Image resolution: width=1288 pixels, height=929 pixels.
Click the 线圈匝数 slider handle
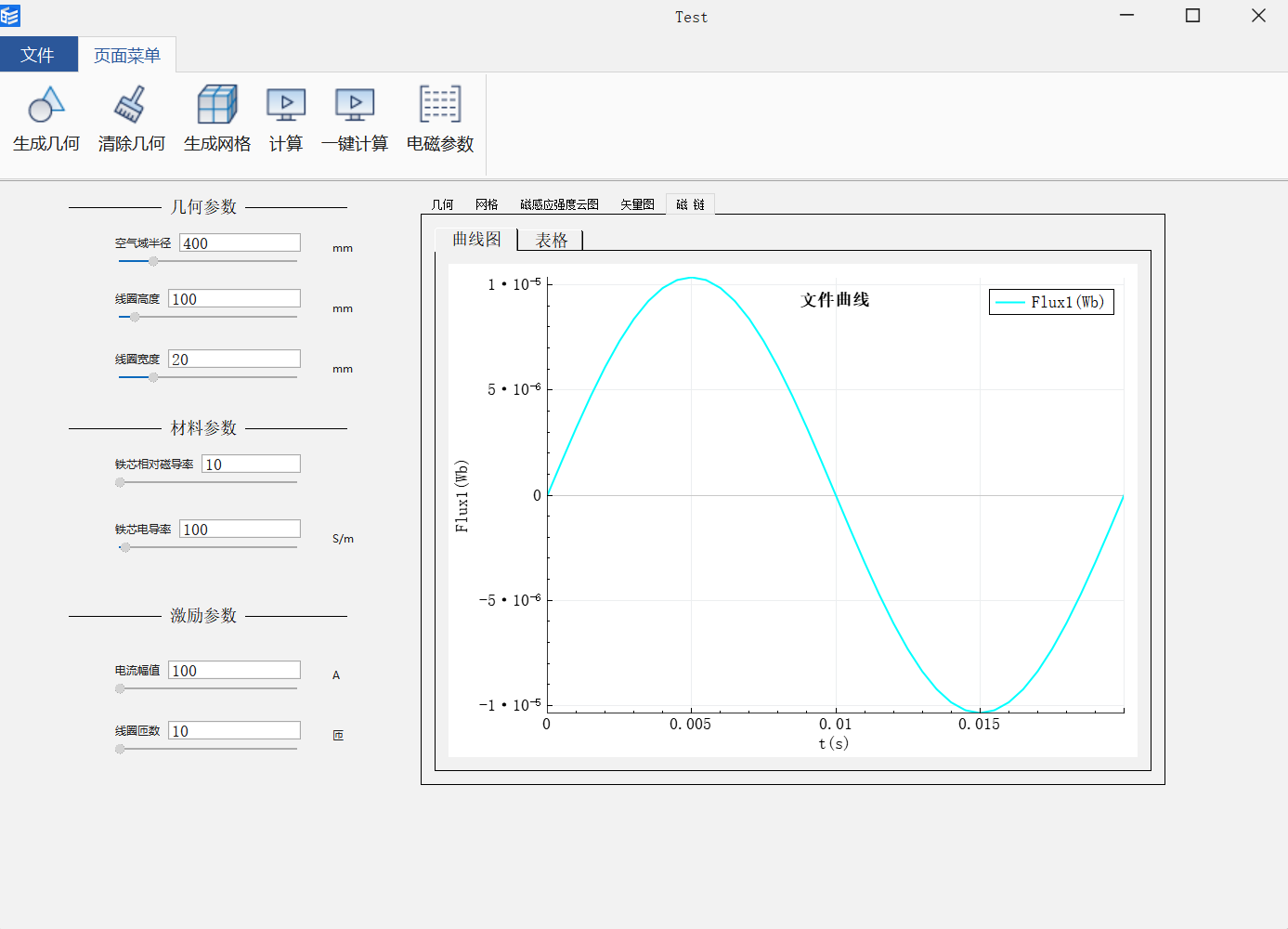pyautogui.click(x=120, y=749)
